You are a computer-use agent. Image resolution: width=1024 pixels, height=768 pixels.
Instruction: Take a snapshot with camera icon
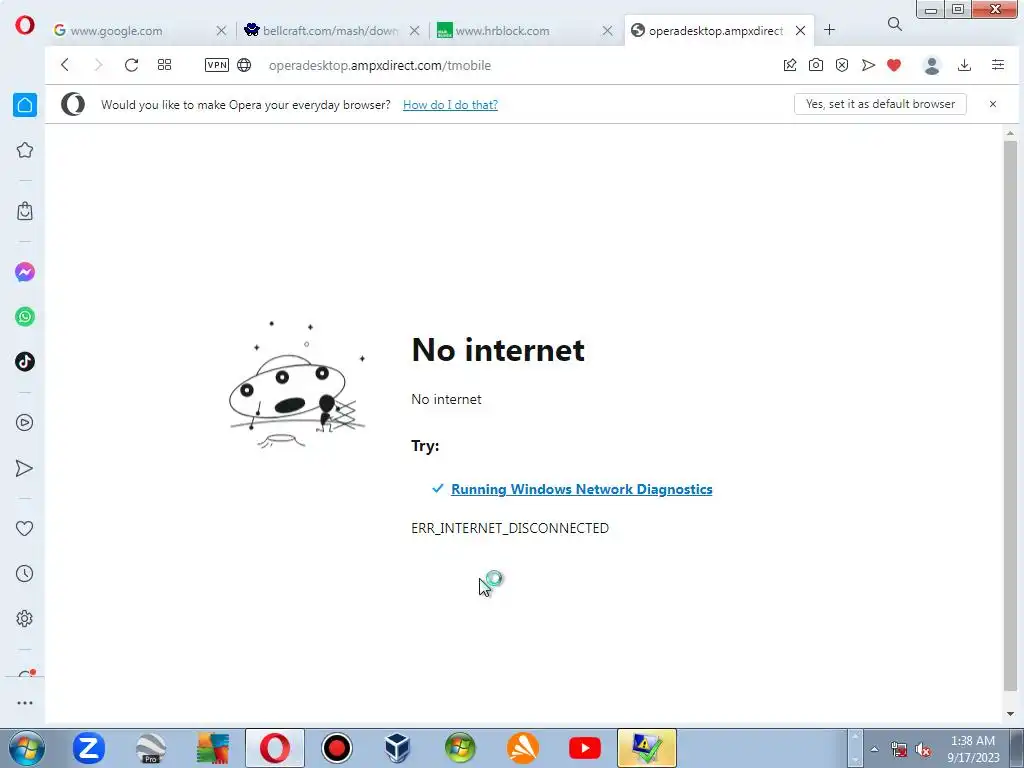point(816,65)
